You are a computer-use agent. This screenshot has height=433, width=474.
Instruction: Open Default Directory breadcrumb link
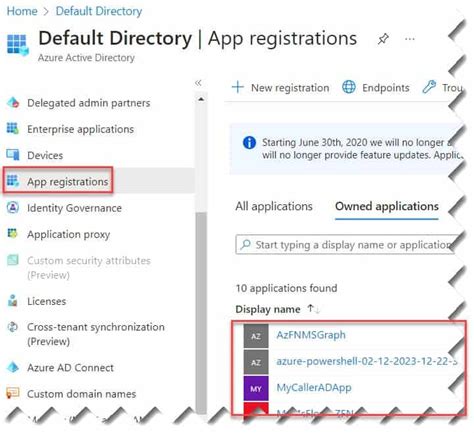(99, 11)
